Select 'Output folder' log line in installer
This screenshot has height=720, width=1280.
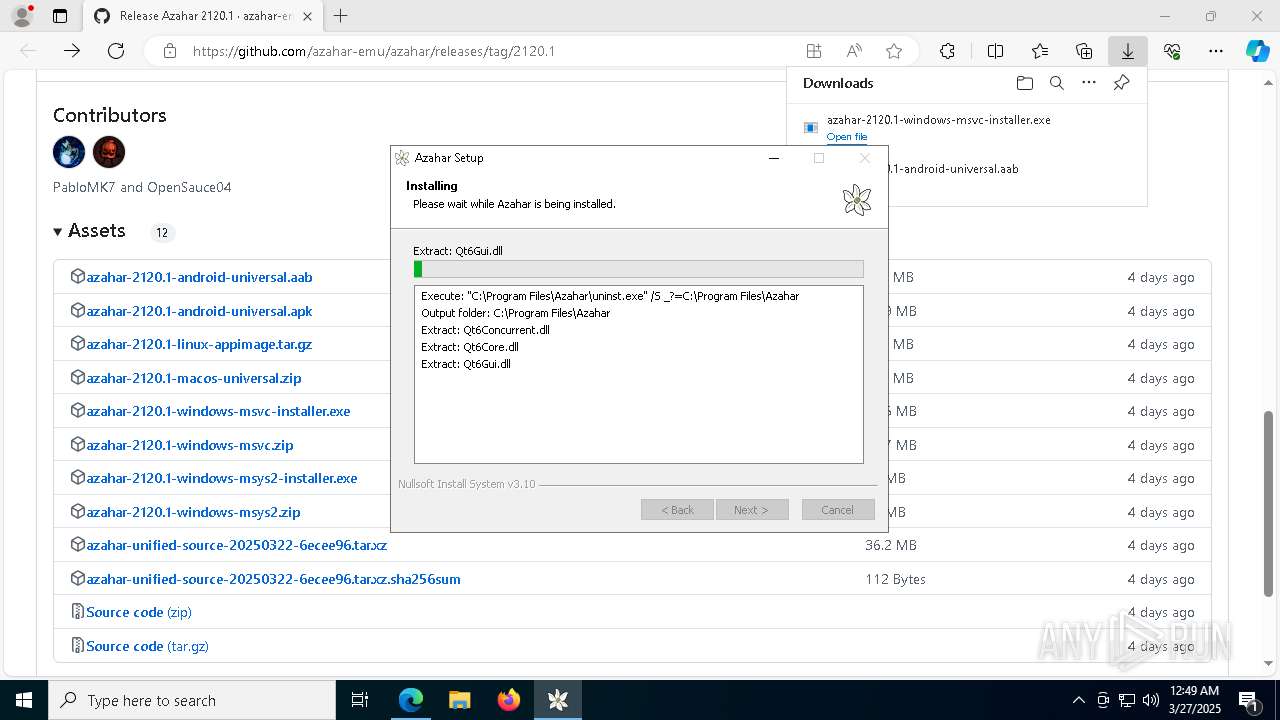516,313
